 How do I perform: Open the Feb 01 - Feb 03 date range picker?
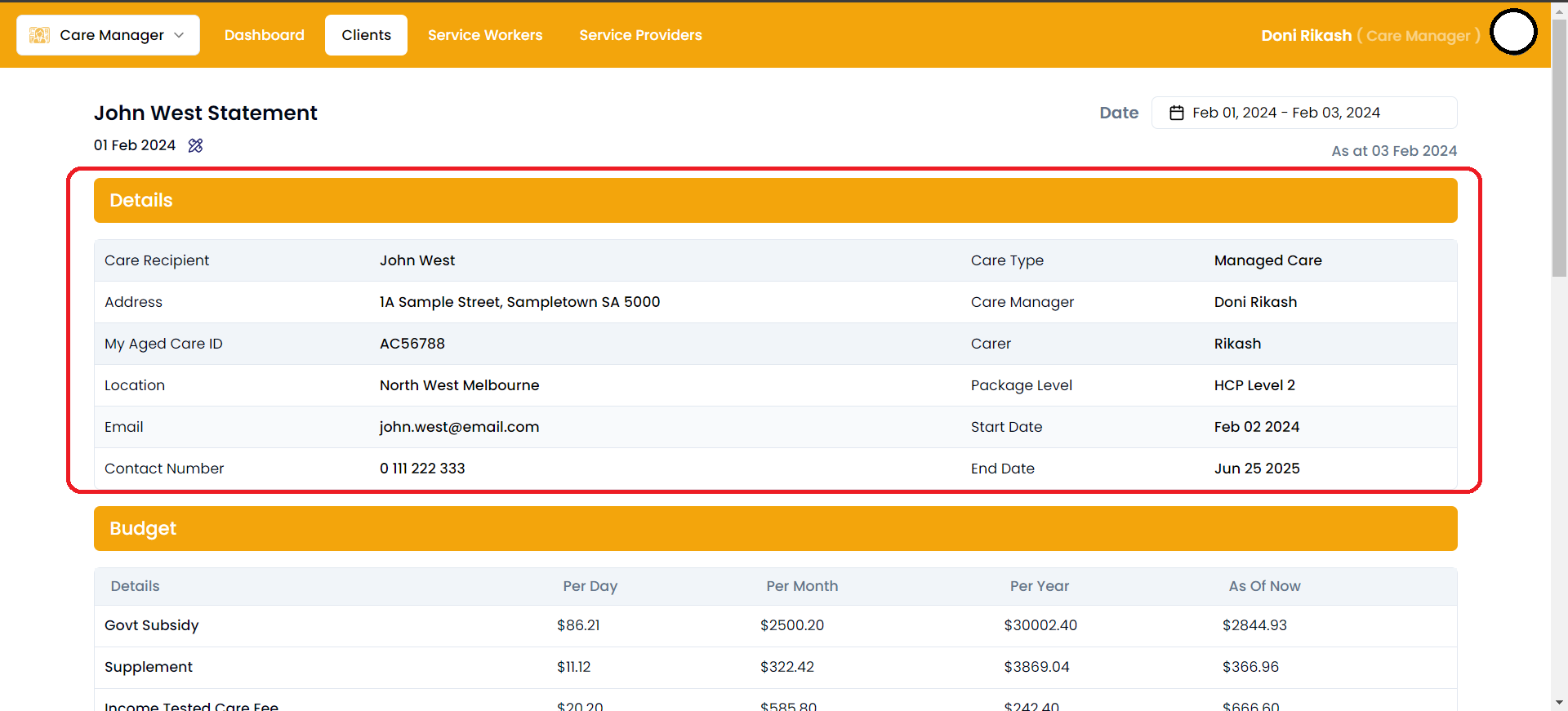(1303, 113)
